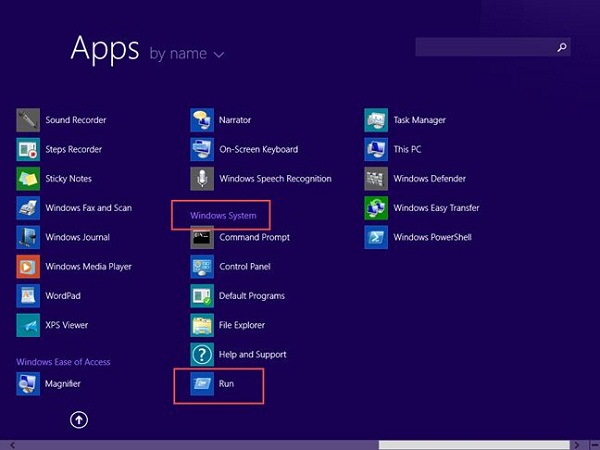The image size is (600, 450).
Task: Launch Steps Recorder from its icon
Action: 28,149
